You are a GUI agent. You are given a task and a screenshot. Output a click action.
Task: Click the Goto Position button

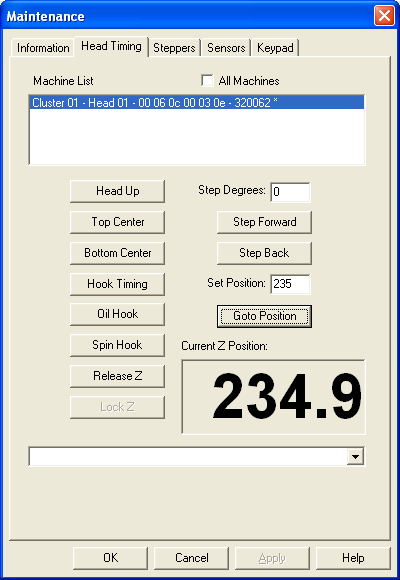(x=264, y=316)
